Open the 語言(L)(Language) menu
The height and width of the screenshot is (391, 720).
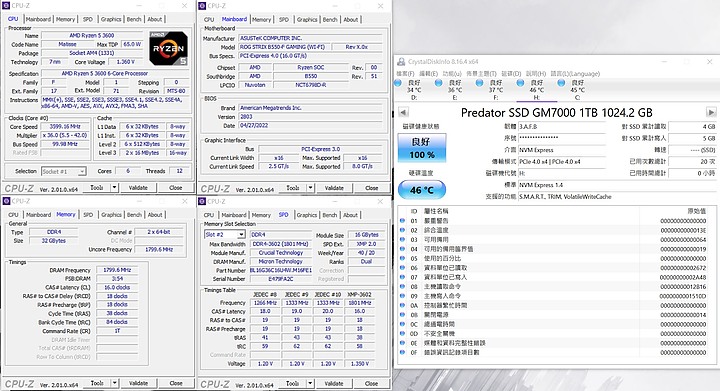(575, 73)
